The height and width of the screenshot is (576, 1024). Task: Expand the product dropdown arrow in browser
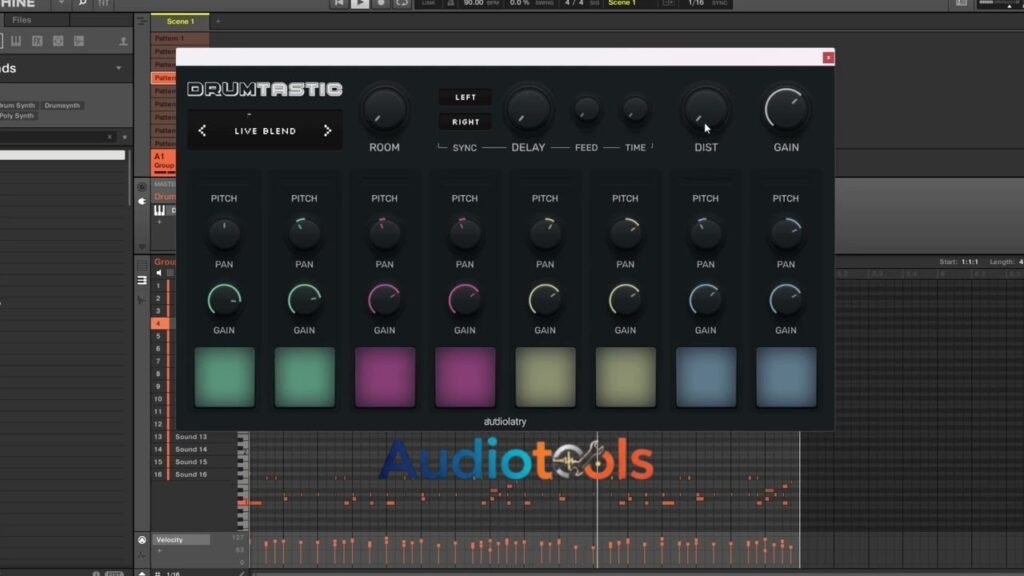click(118, 68)
